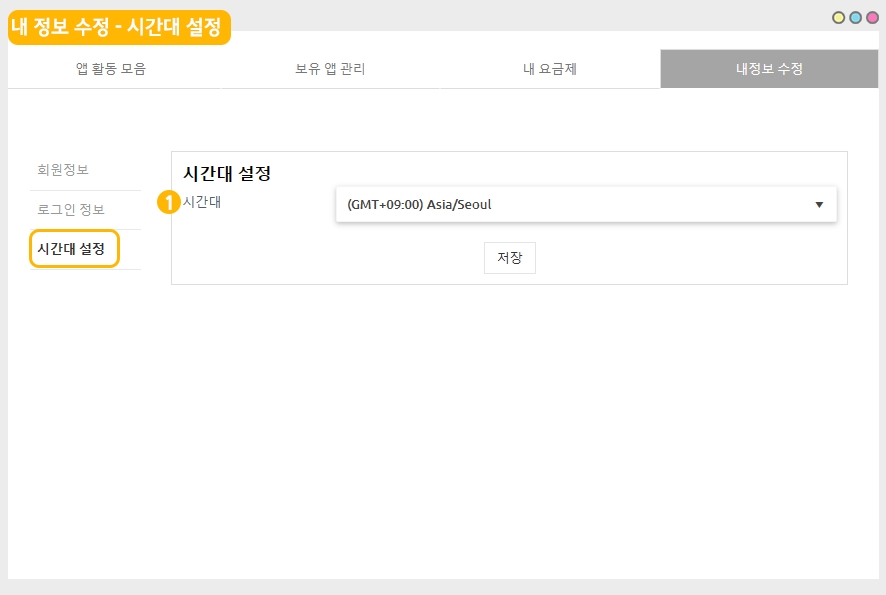Click the 시간대 field label beside the badge
The image size is (886, 595).
(x=201, y=202)
